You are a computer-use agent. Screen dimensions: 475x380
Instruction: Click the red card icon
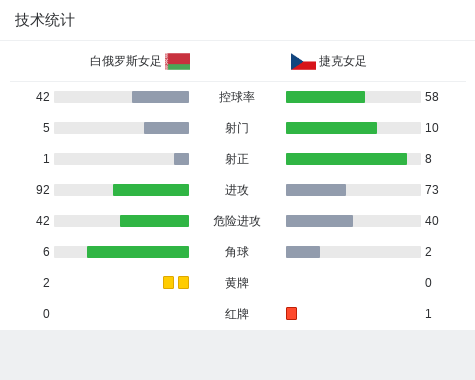[291, 313]
